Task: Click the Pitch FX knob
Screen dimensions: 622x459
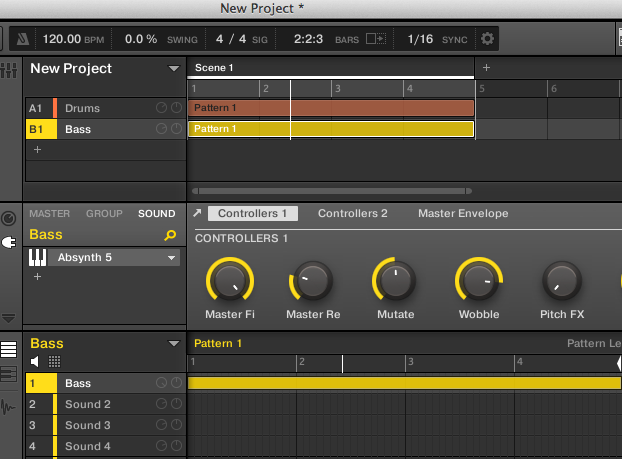Action: click(562, 280)
